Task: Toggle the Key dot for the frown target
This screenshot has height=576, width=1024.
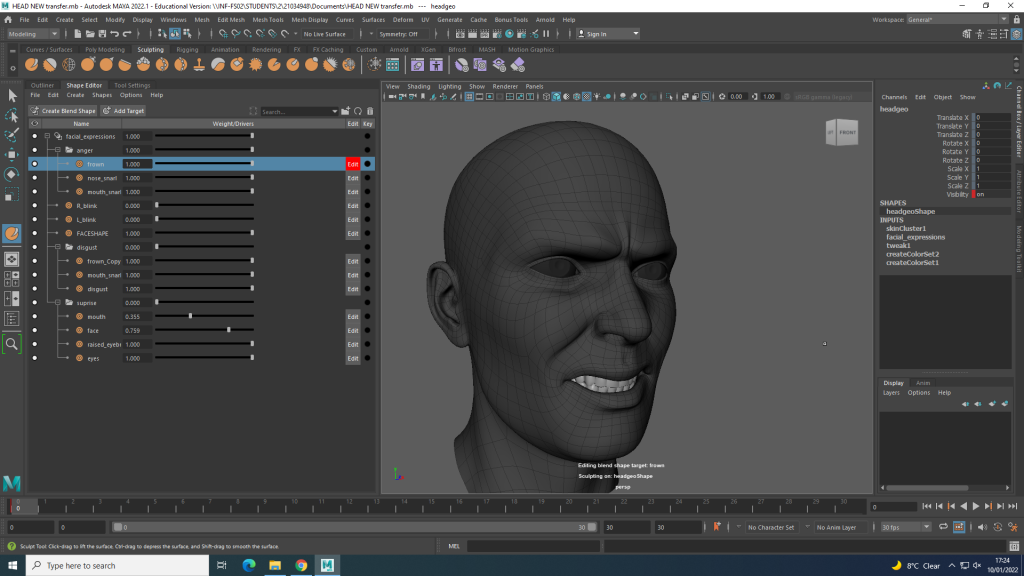Action: point(368,164)
